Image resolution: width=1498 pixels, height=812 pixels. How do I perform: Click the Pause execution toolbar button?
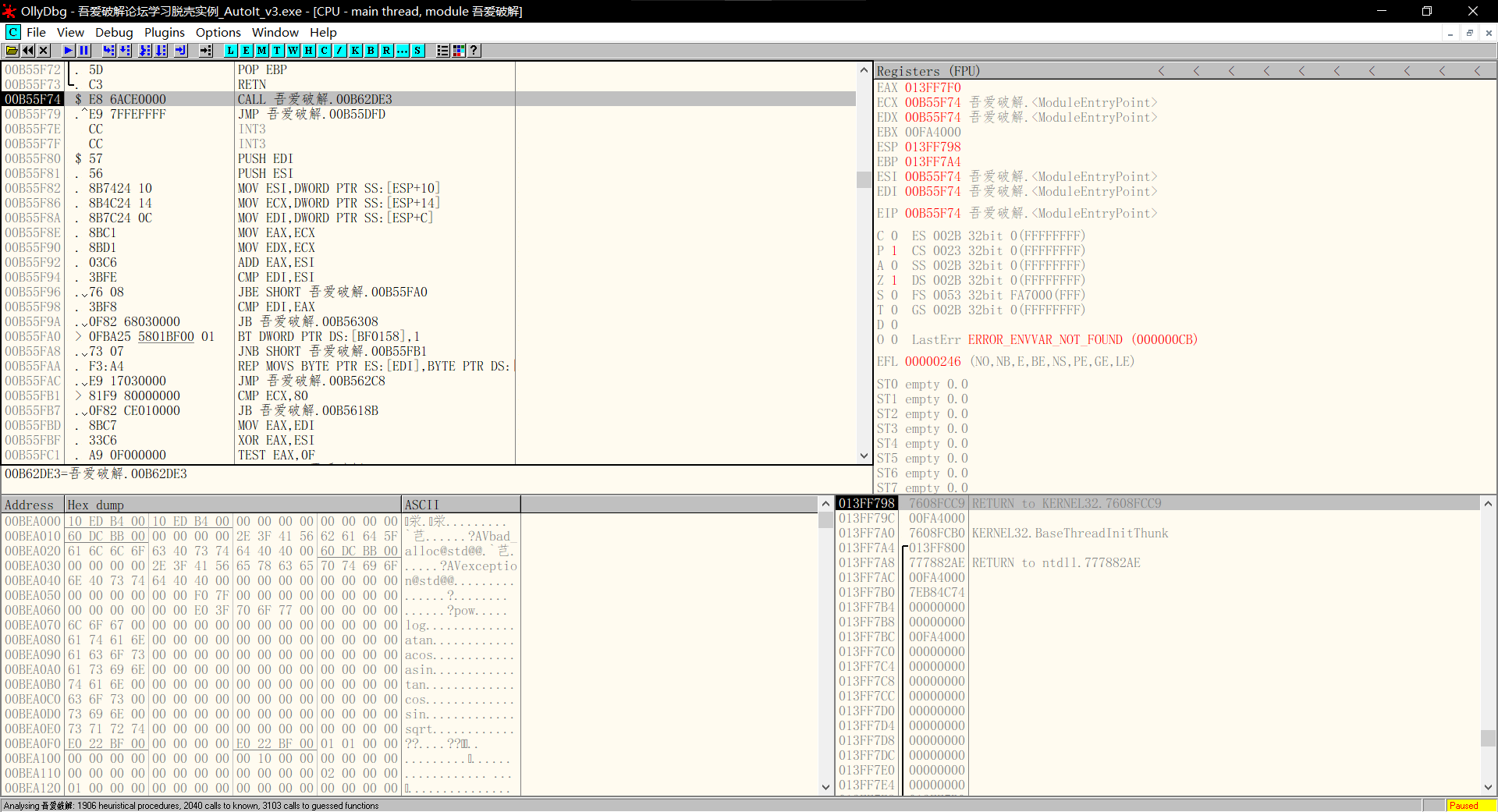(x=84, y=51)
